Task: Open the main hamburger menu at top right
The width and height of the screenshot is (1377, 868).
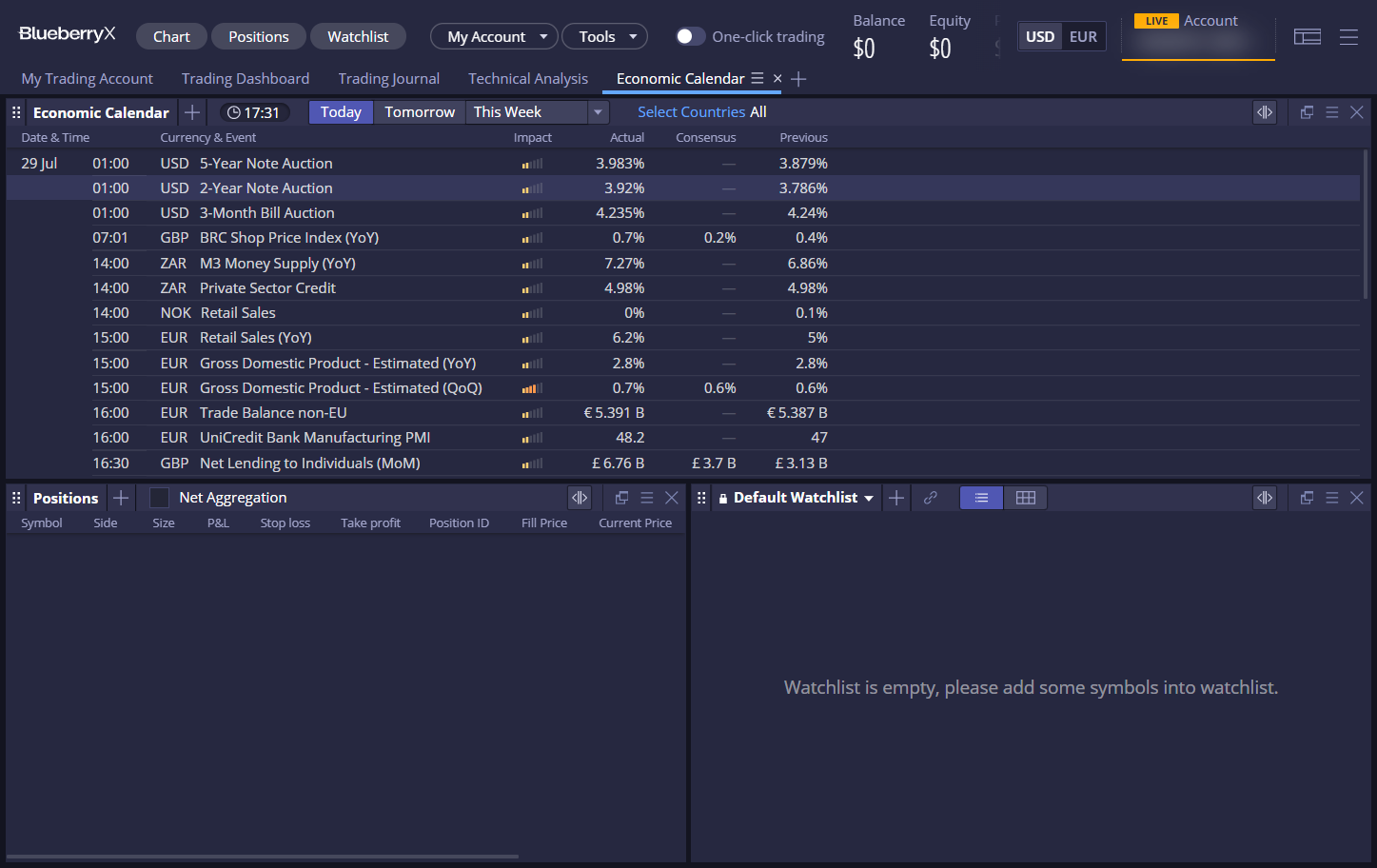Action: click(1348, 37)
